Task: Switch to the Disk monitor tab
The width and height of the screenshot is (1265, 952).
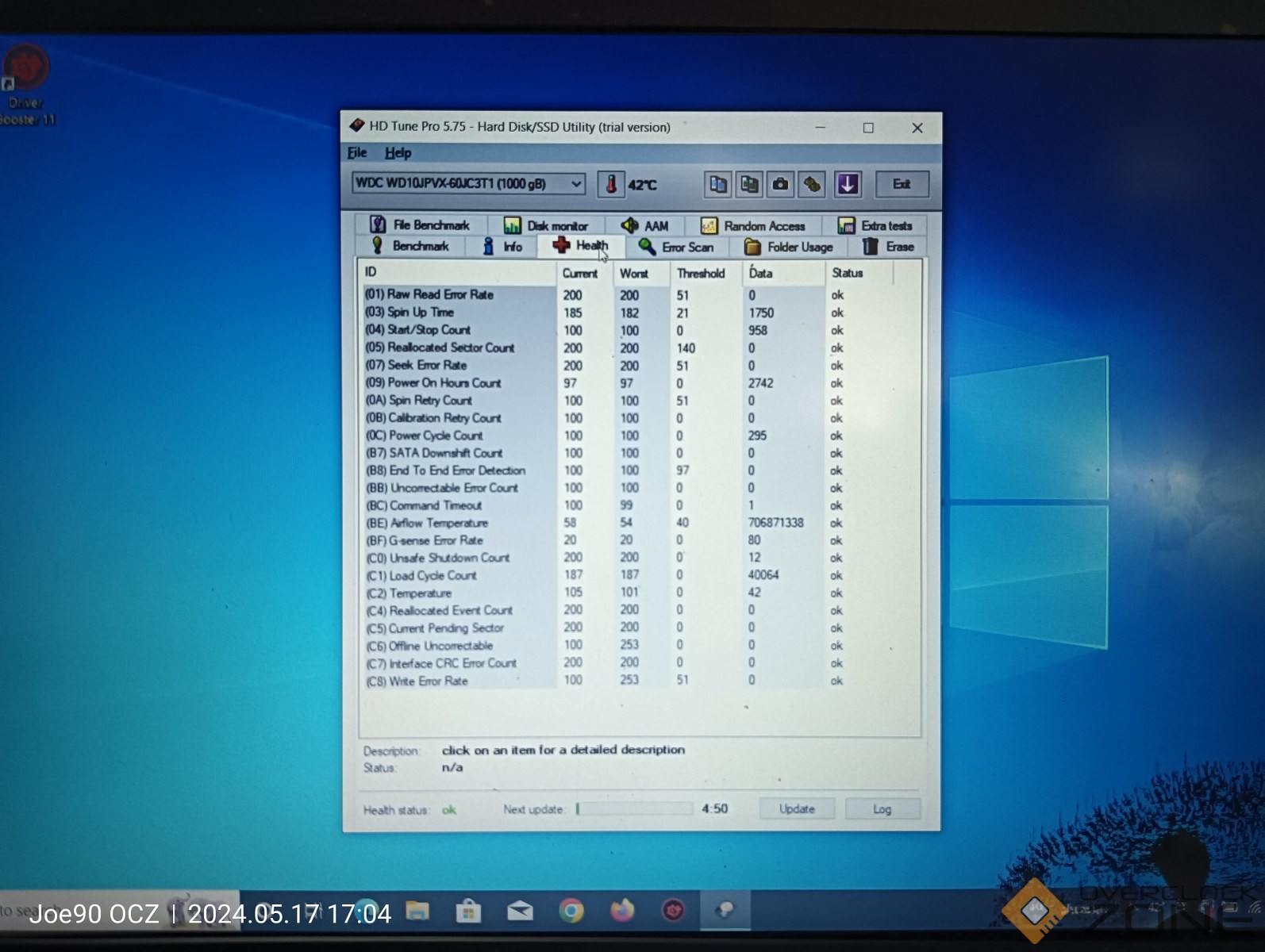Action: pos(546,226)
